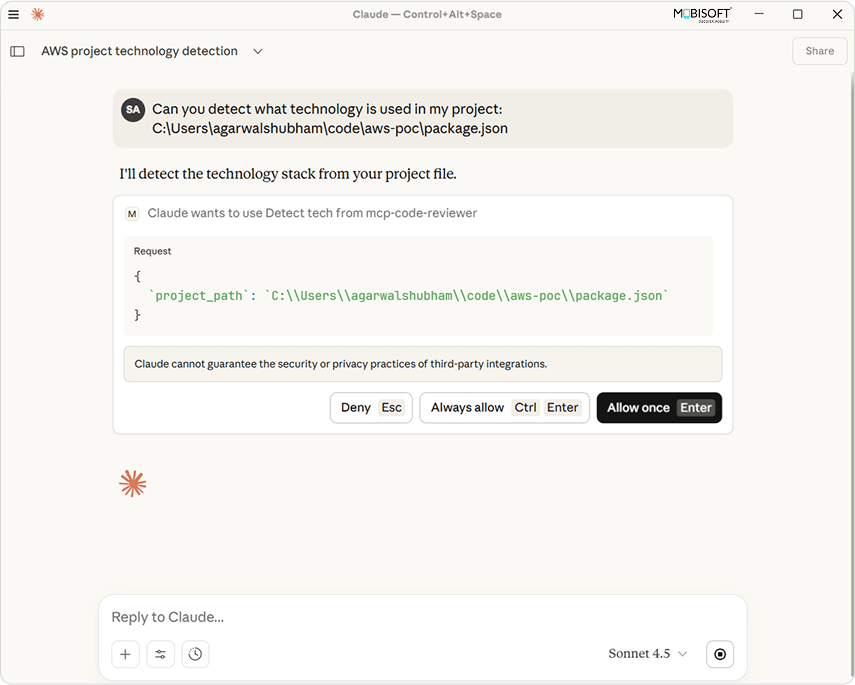Screen dimensions: 855x685
Task: Click the MCP tool icon beside request
Action: point(132,213)
